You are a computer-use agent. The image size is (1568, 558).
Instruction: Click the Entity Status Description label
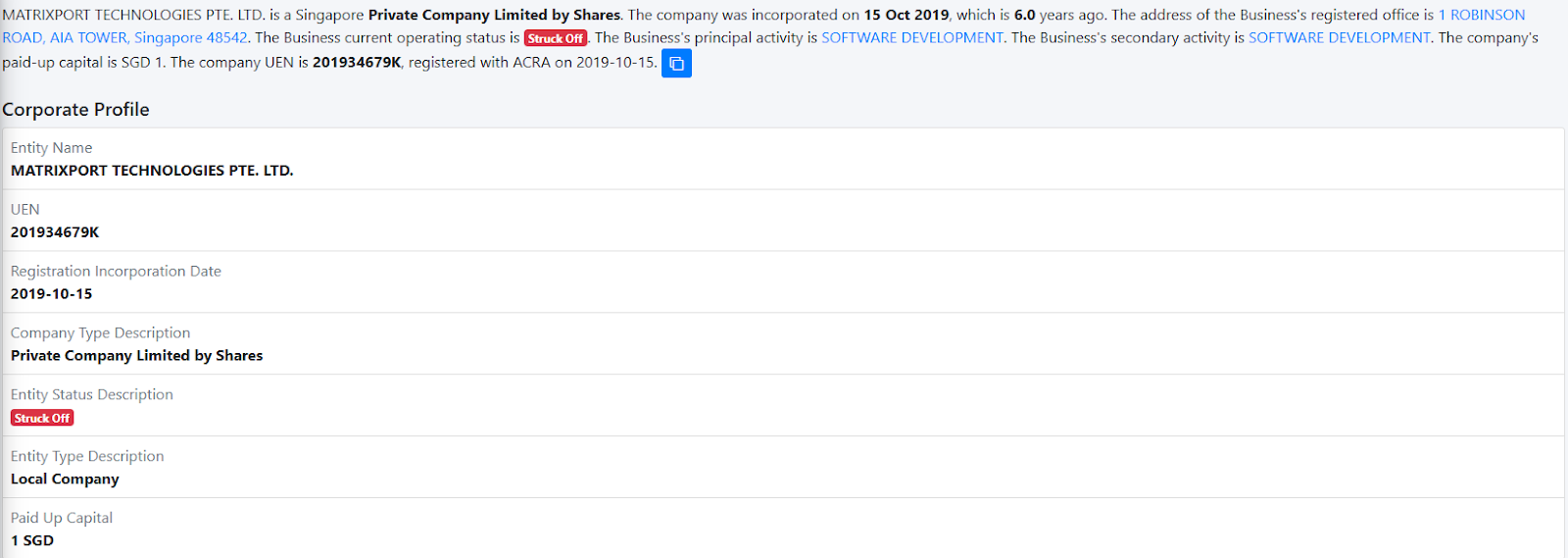[x=91, y=395]
